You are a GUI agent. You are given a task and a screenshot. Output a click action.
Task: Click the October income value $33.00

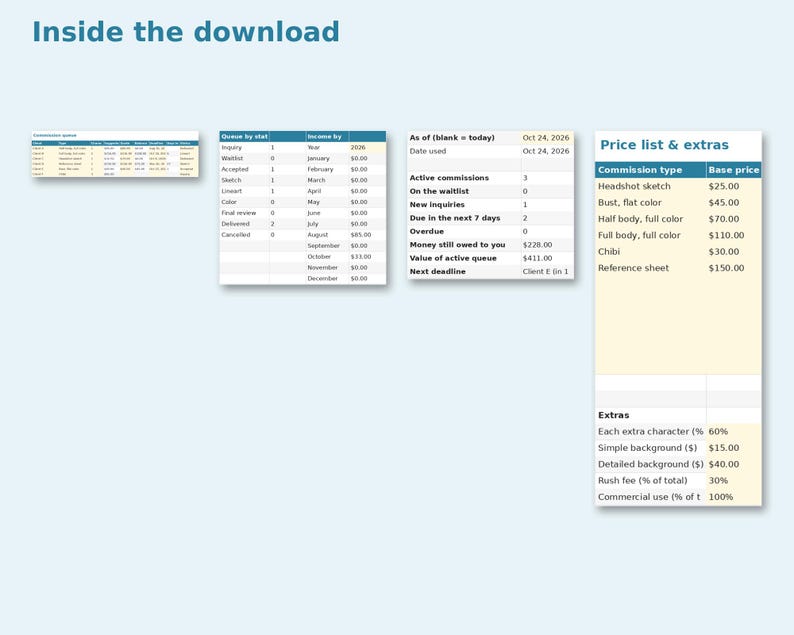361,257
